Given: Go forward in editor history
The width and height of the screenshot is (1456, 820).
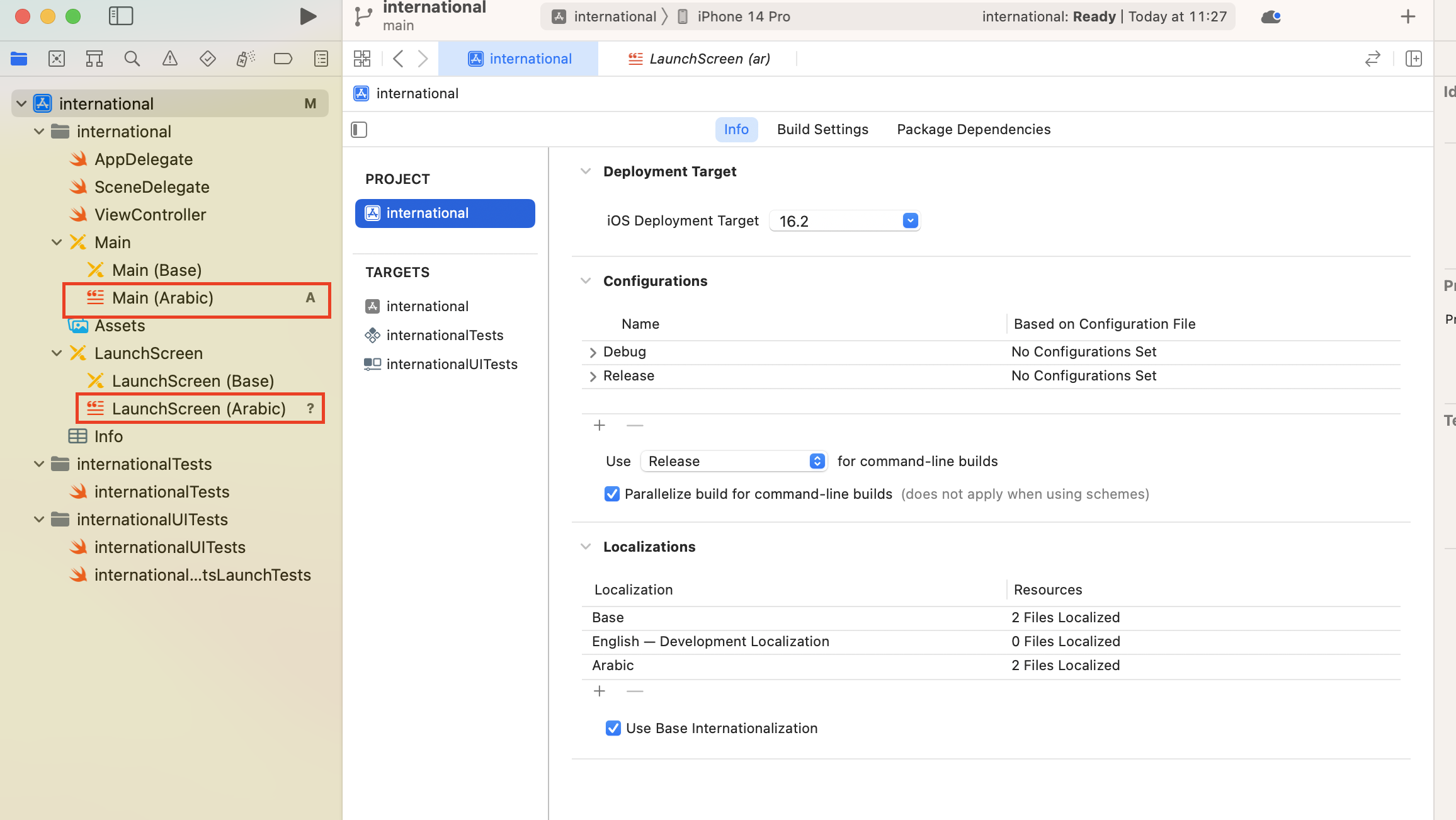Looking at the screenshot, I should point(423,59).
